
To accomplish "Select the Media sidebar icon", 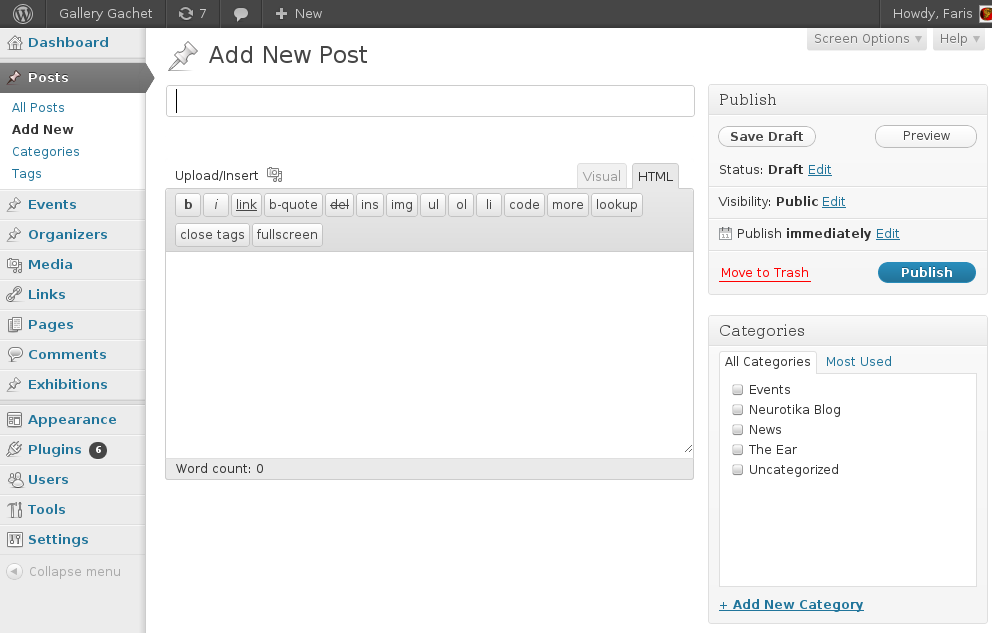I will (15, 264).
